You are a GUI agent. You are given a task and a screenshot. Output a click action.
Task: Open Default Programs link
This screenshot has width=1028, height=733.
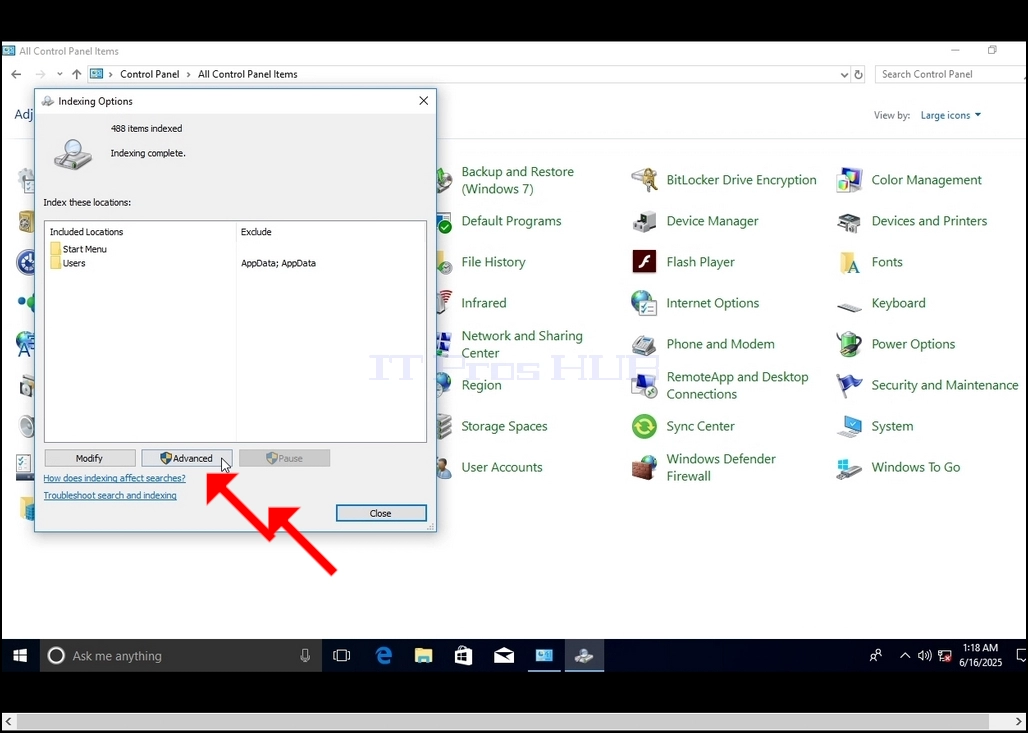pyautogui.click(x=511, y=221)
